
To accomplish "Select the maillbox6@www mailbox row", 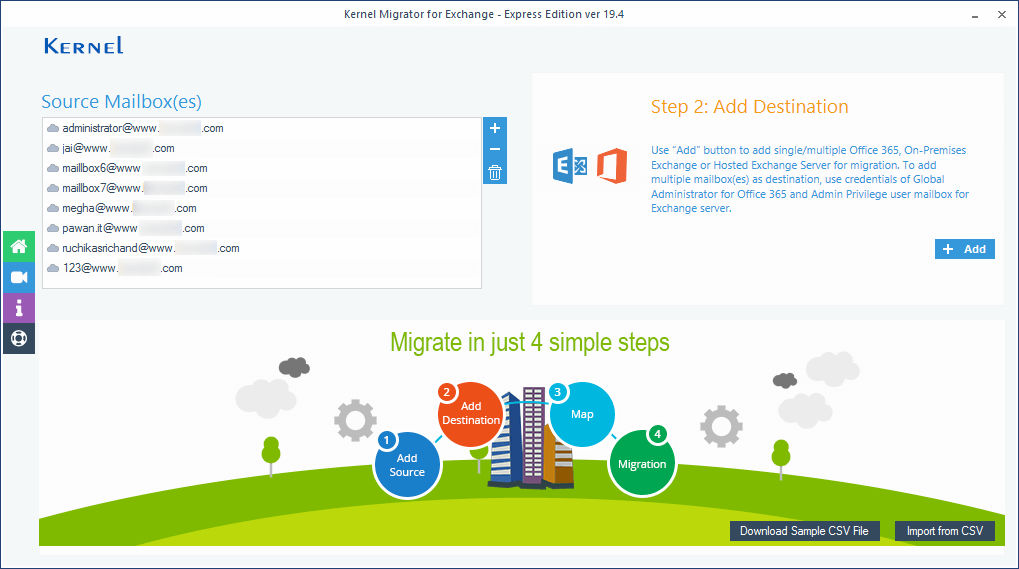I will point(261,168).
